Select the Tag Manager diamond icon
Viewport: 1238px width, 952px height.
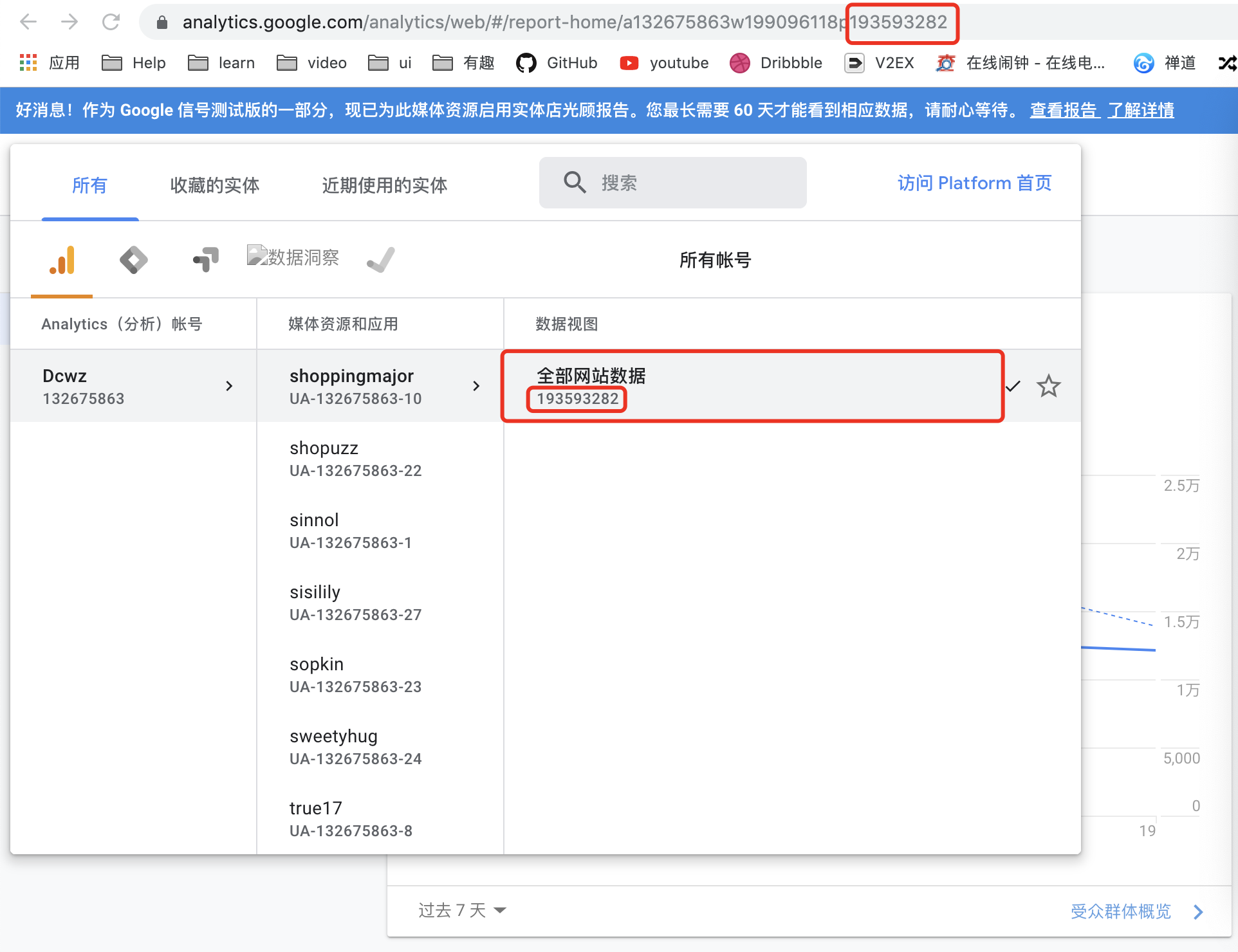click(x=133, y=260)
